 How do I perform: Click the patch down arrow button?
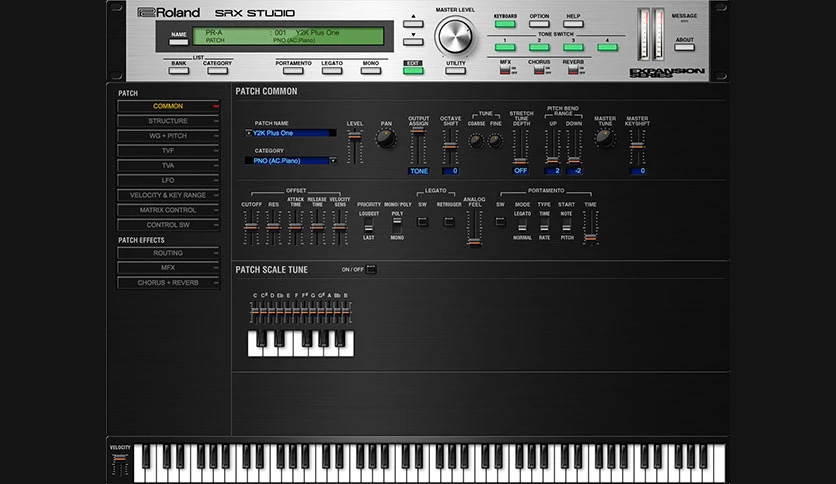[413, 42]
